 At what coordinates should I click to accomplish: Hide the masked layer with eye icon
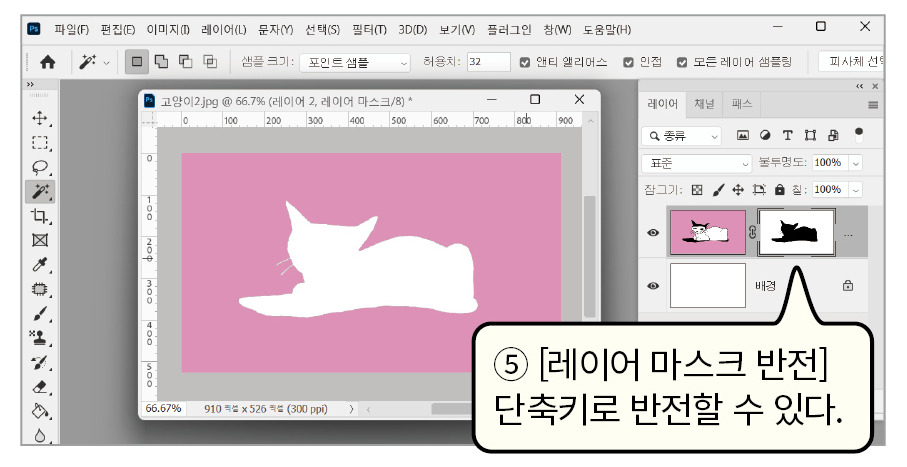coord(653,233)
